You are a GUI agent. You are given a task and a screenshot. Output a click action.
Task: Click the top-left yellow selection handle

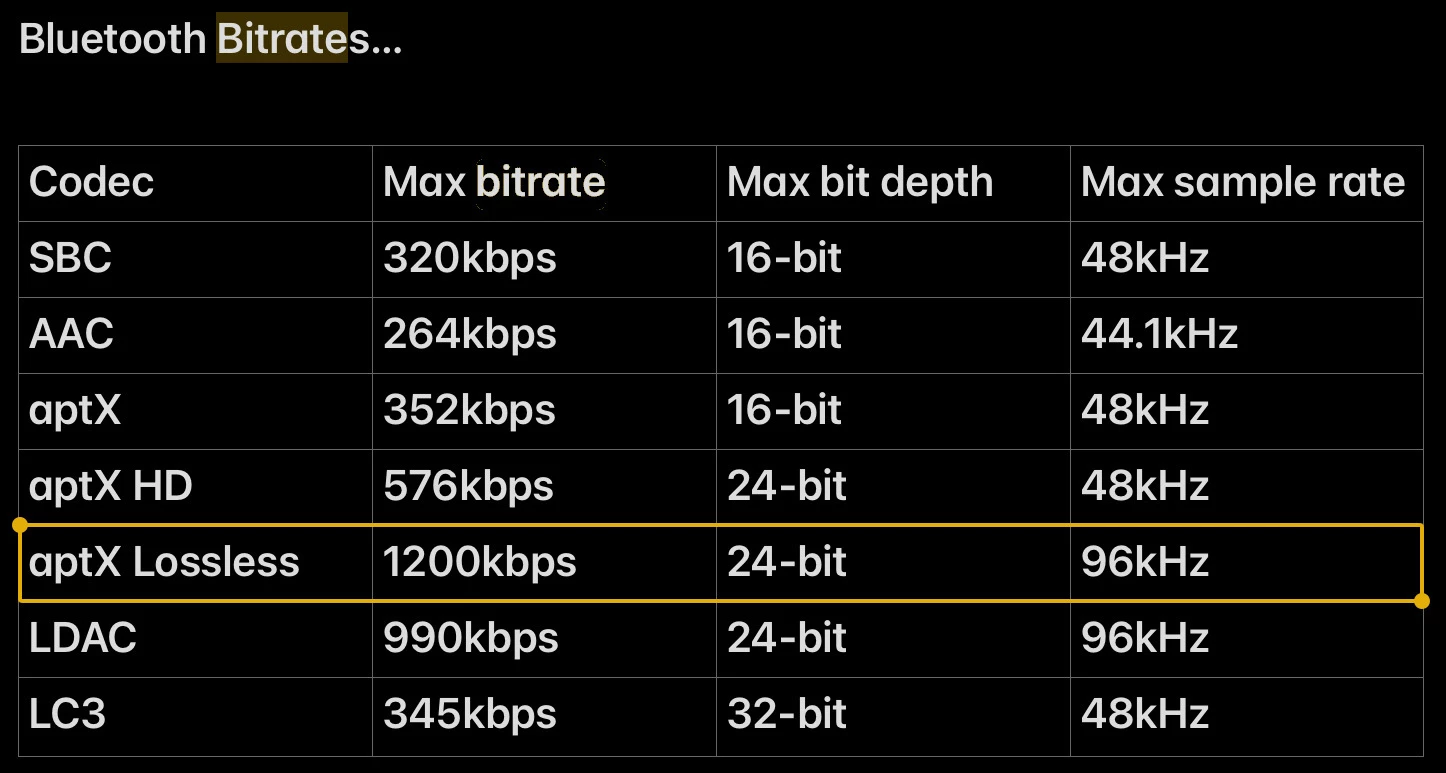19,524
